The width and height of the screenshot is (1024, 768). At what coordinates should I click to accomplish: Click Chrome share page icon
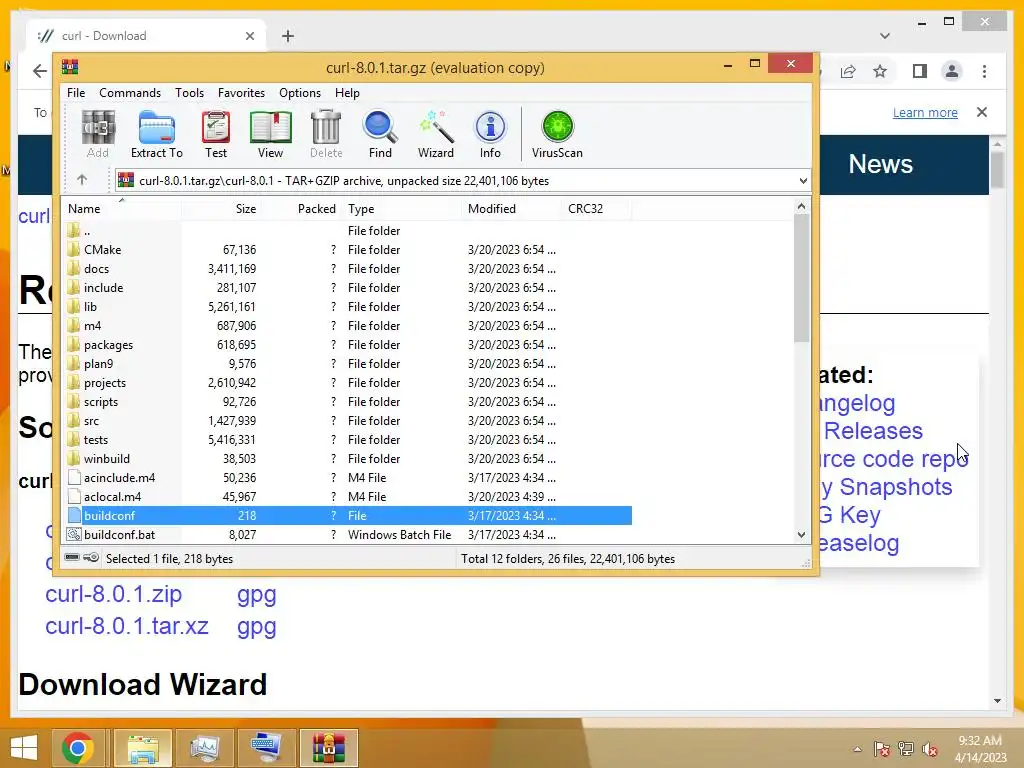[x=848, y=71]
